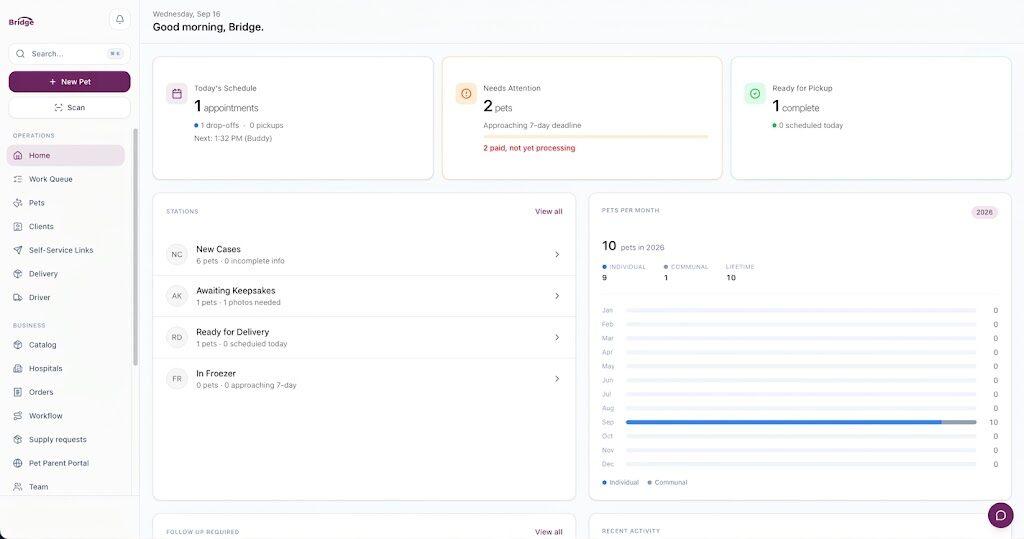
Task: Click Needs Attention alert icon
Action: tap(466, 93)
